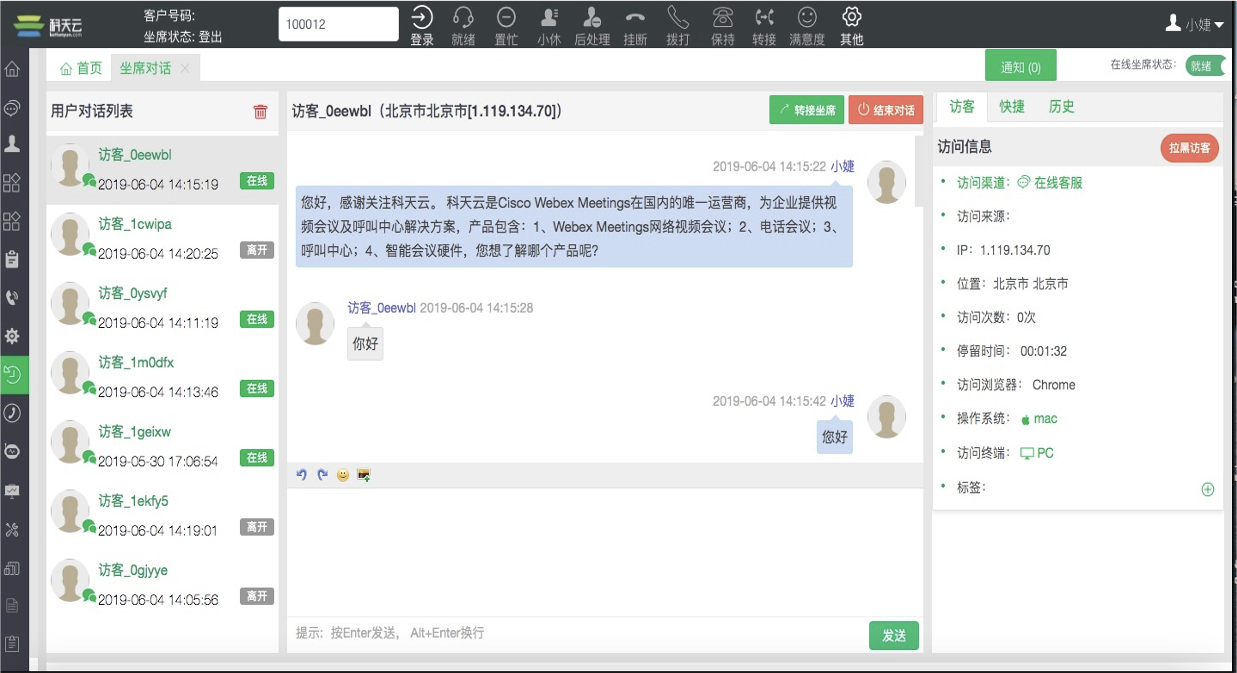Screen dimensions: 1237x673
Task: Click the 转接坐席 transfer button
Action: coord(806,110)
